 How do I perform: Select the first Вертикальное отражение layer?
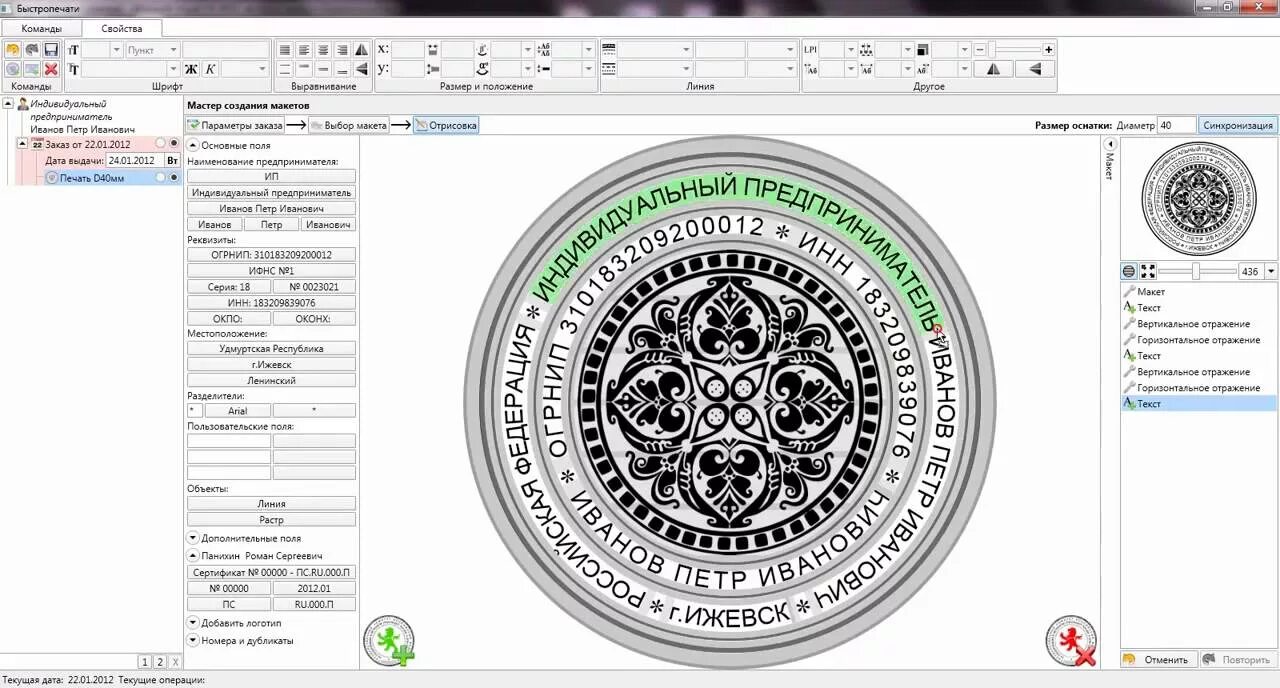click(1198, 324)
